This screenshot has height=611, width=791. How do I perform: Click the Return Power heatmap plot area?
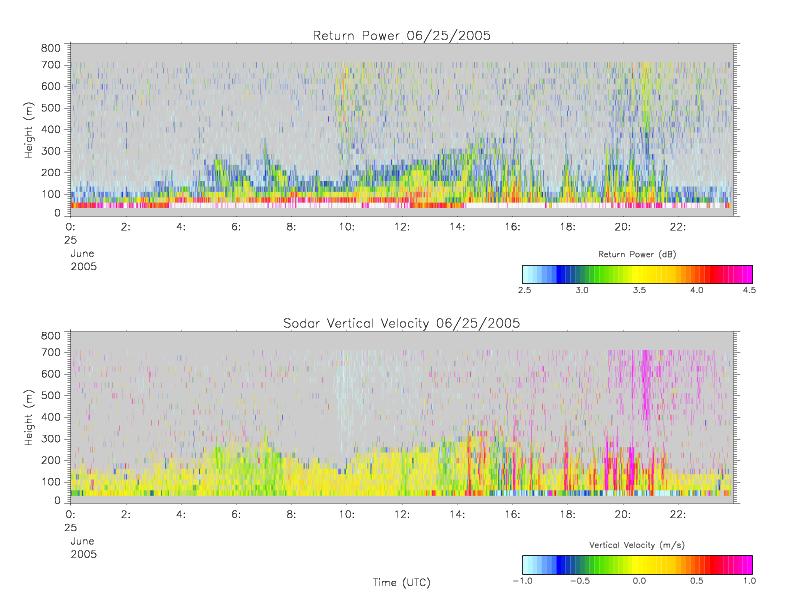402,130
